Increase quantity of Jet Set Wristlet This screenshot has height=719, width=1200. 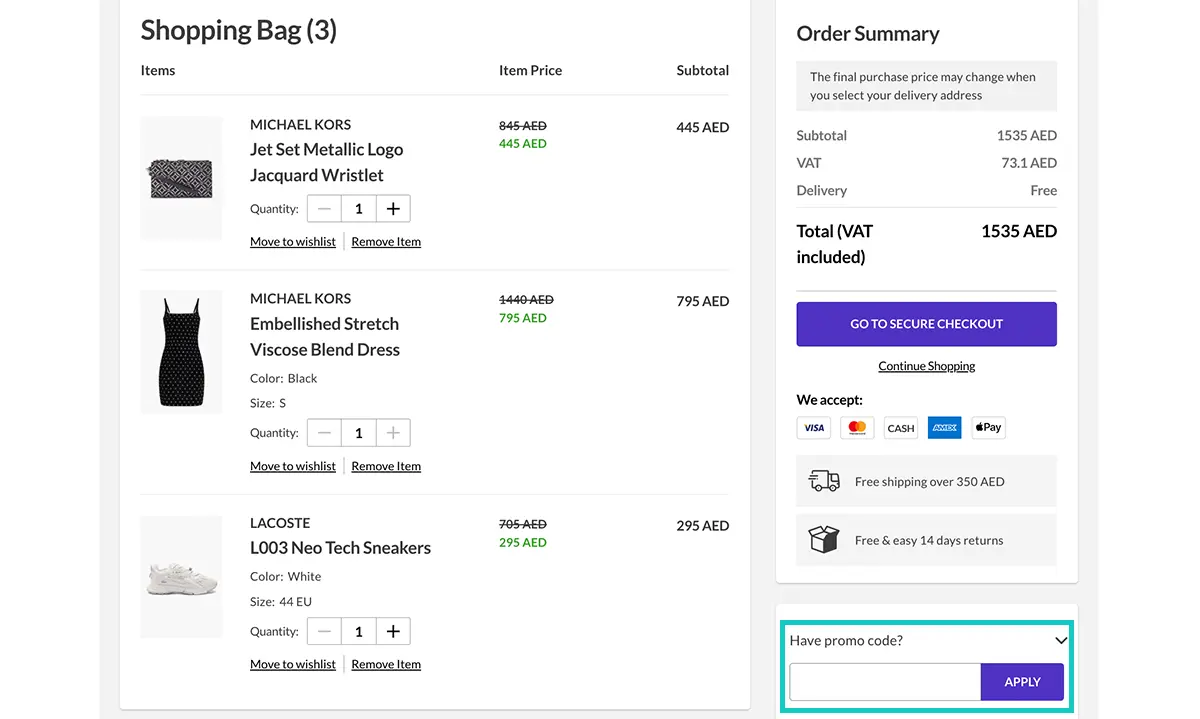[393, 209]
